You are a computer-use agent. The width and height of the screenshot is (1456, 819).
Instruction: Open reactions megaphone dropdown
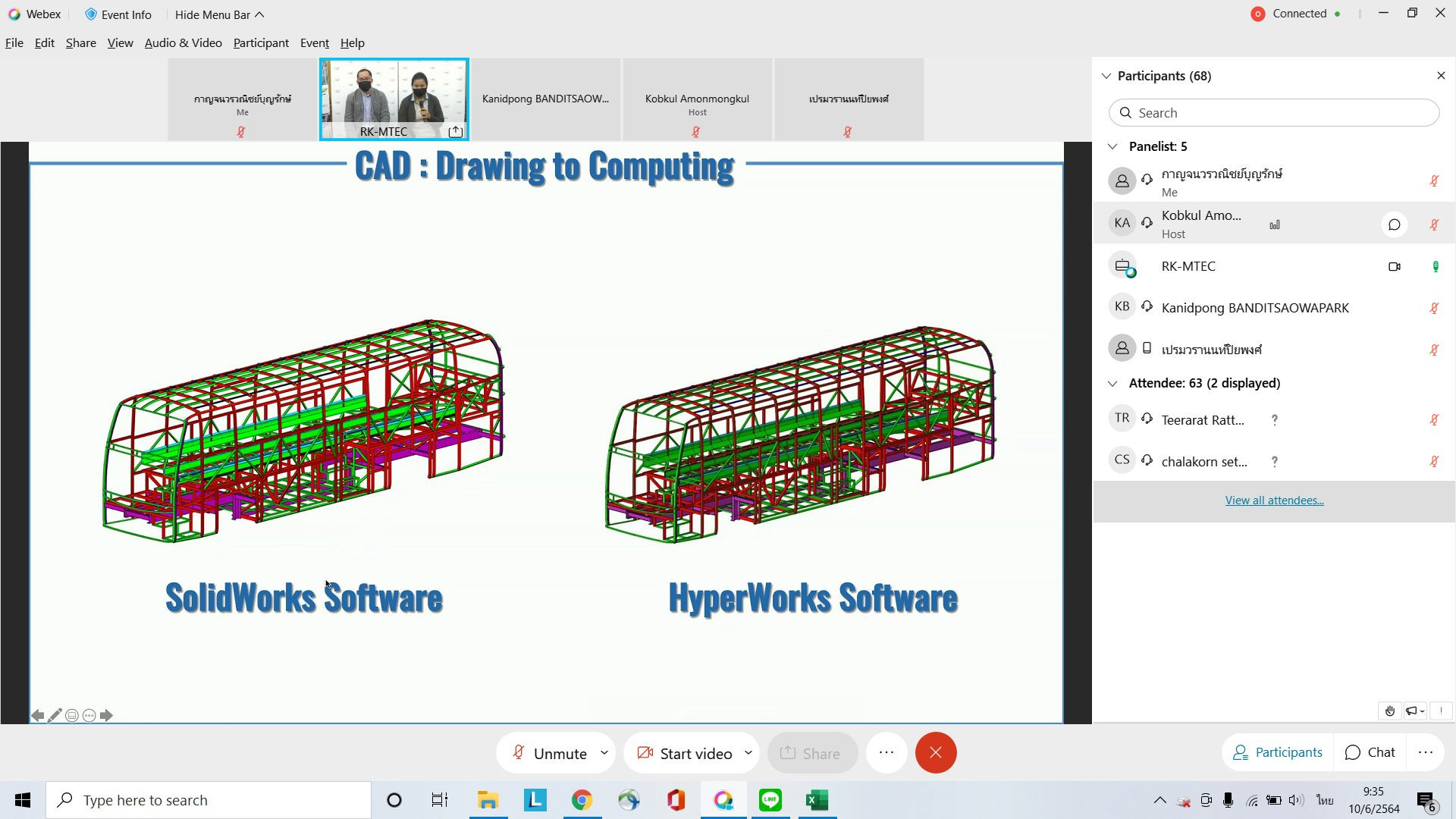point(1415,711)
